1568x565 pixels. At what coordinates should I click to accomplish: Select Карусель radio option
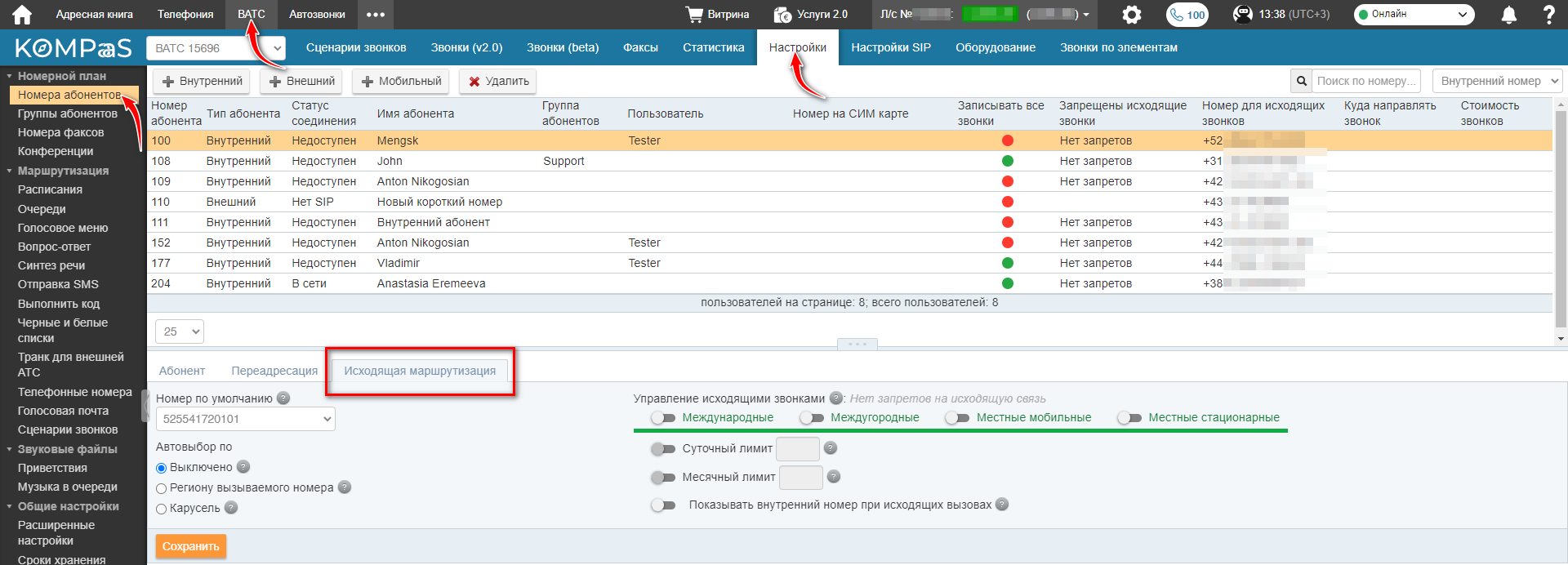tap(161, 509)
